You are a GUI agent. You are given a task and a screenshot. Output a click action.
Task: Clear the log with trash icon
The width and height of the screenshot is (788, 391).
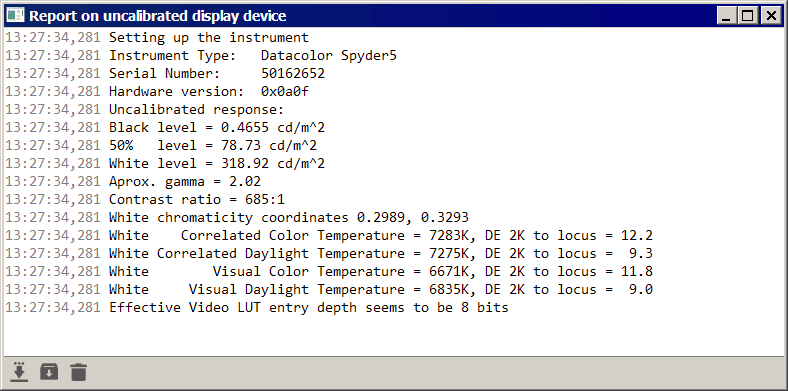coord(78,372)
